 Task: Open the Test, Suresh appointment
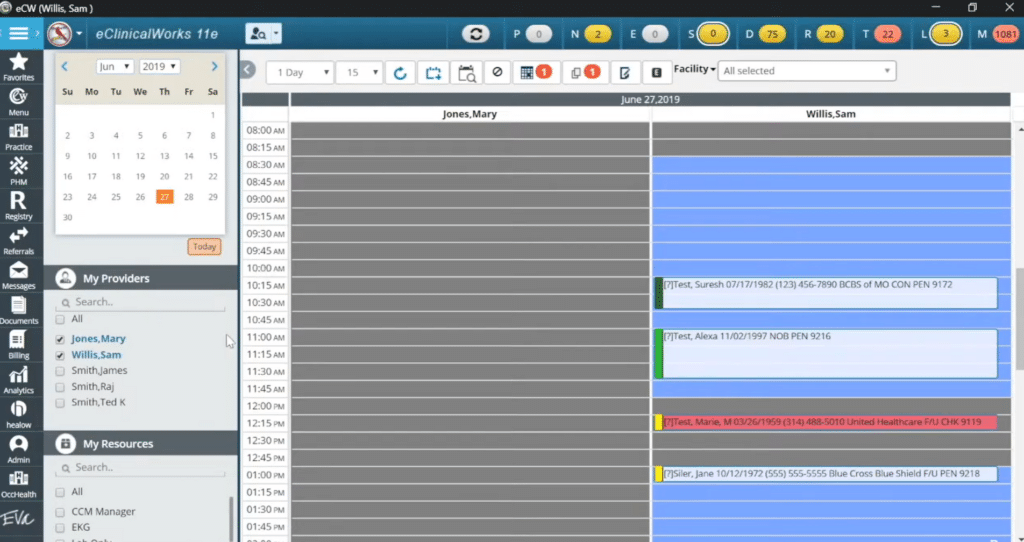tap(826, 293)
